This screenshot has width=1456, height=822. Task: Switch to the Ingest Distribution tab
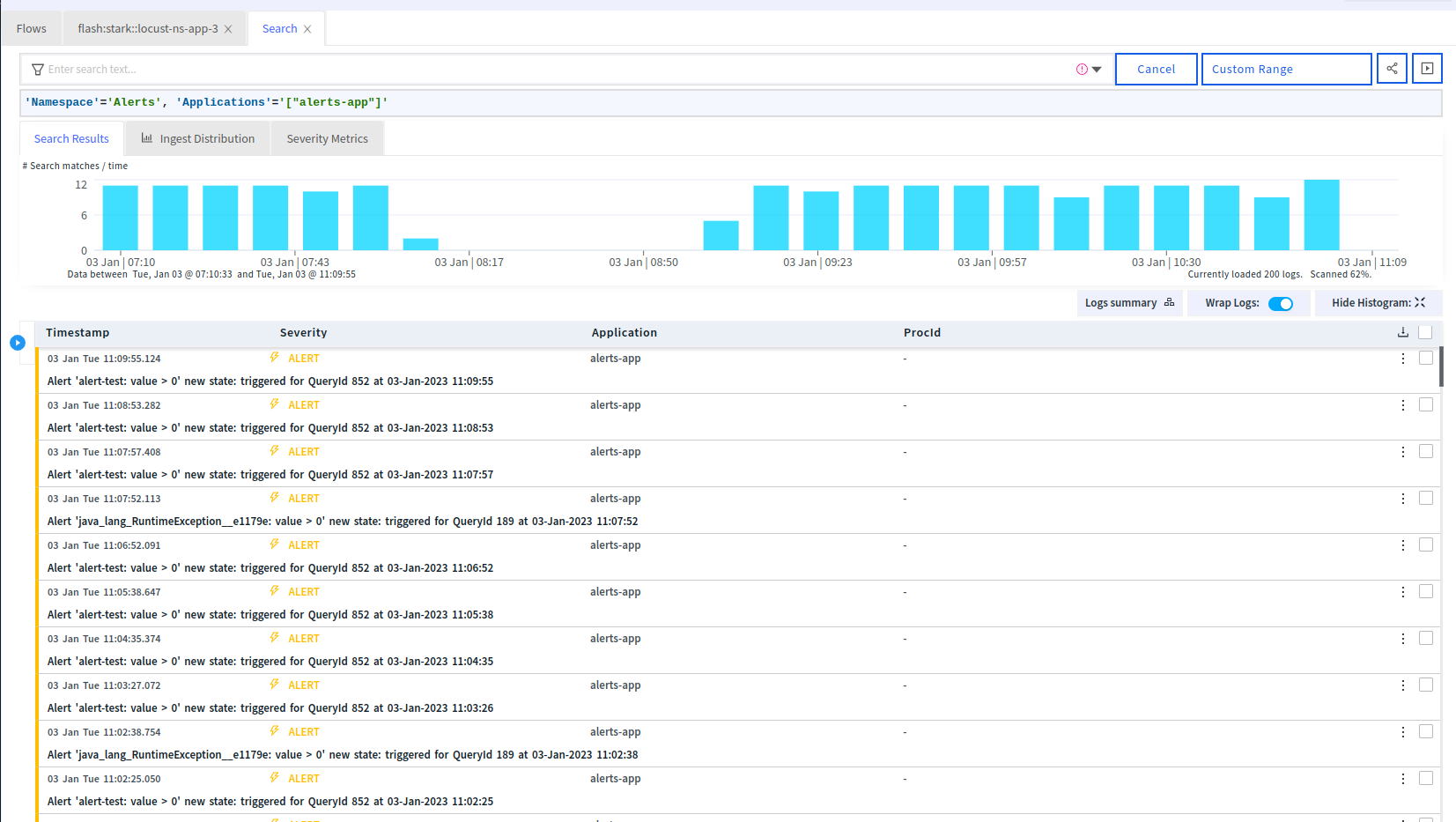198,139
